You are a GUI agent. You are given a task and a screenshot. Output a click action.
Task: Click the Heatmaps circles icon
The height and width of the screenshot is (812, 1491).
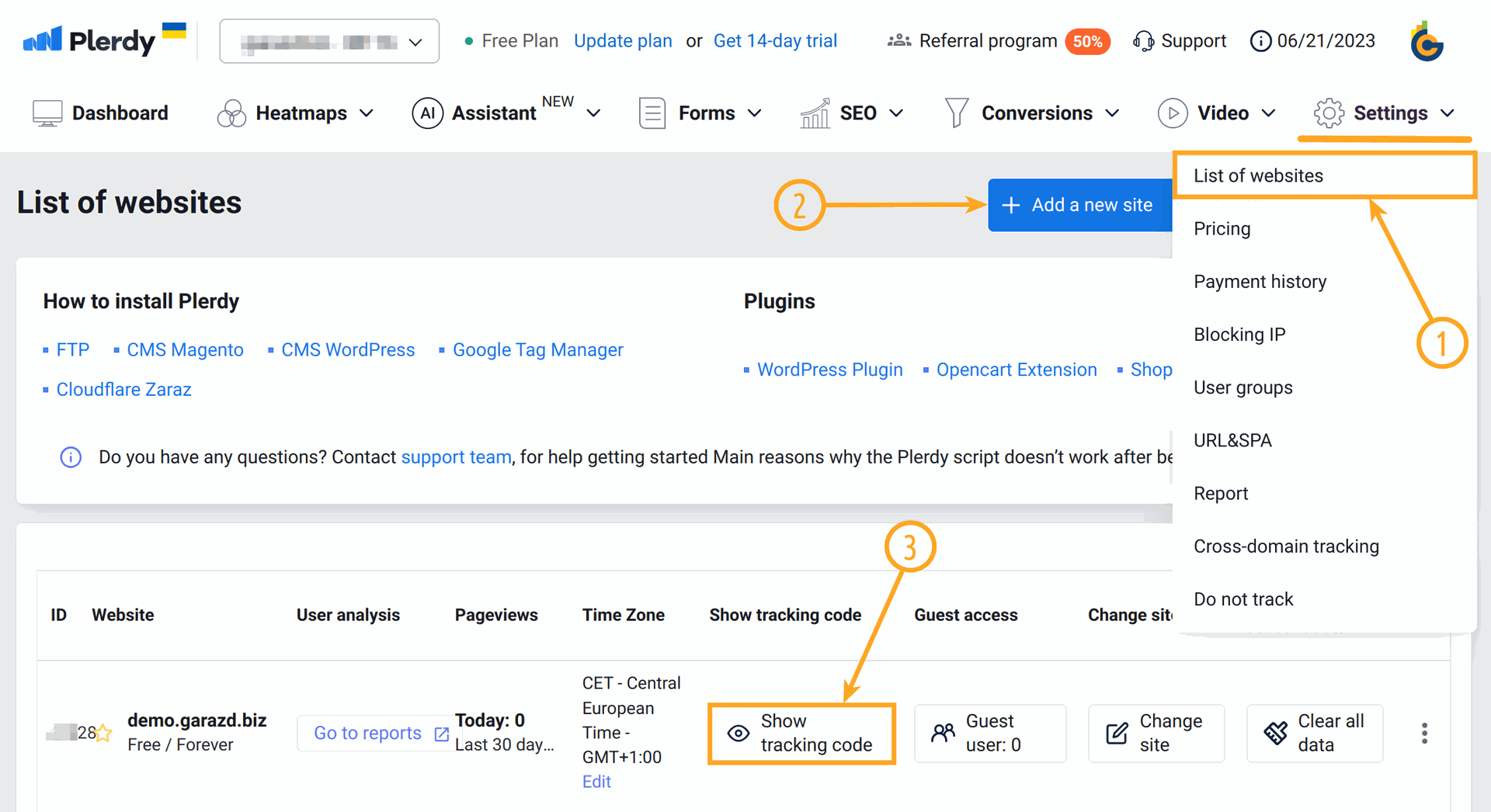[x=231, y=113]
